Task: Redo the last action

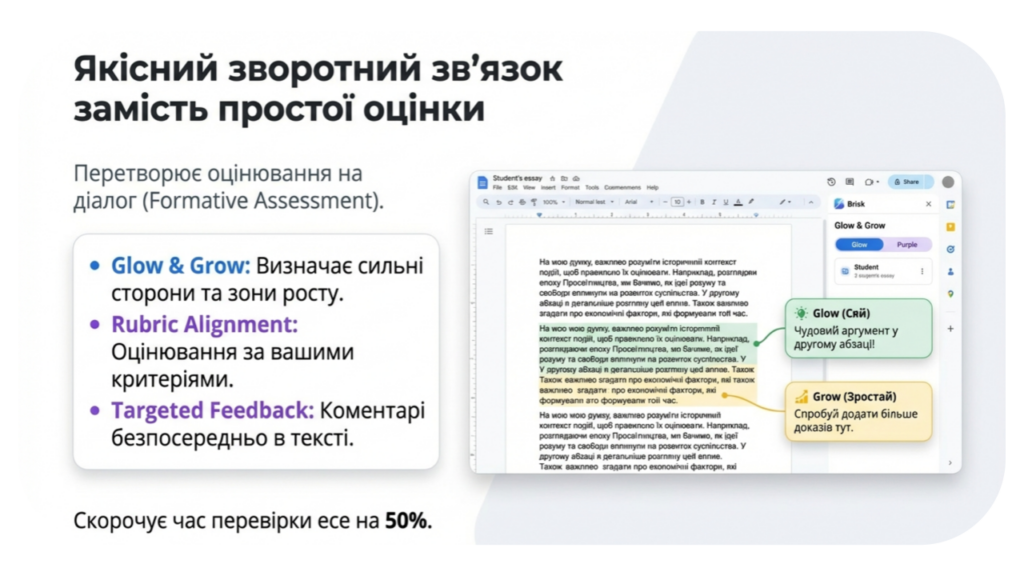Action: pyautogui.click(x=511, y=202)
